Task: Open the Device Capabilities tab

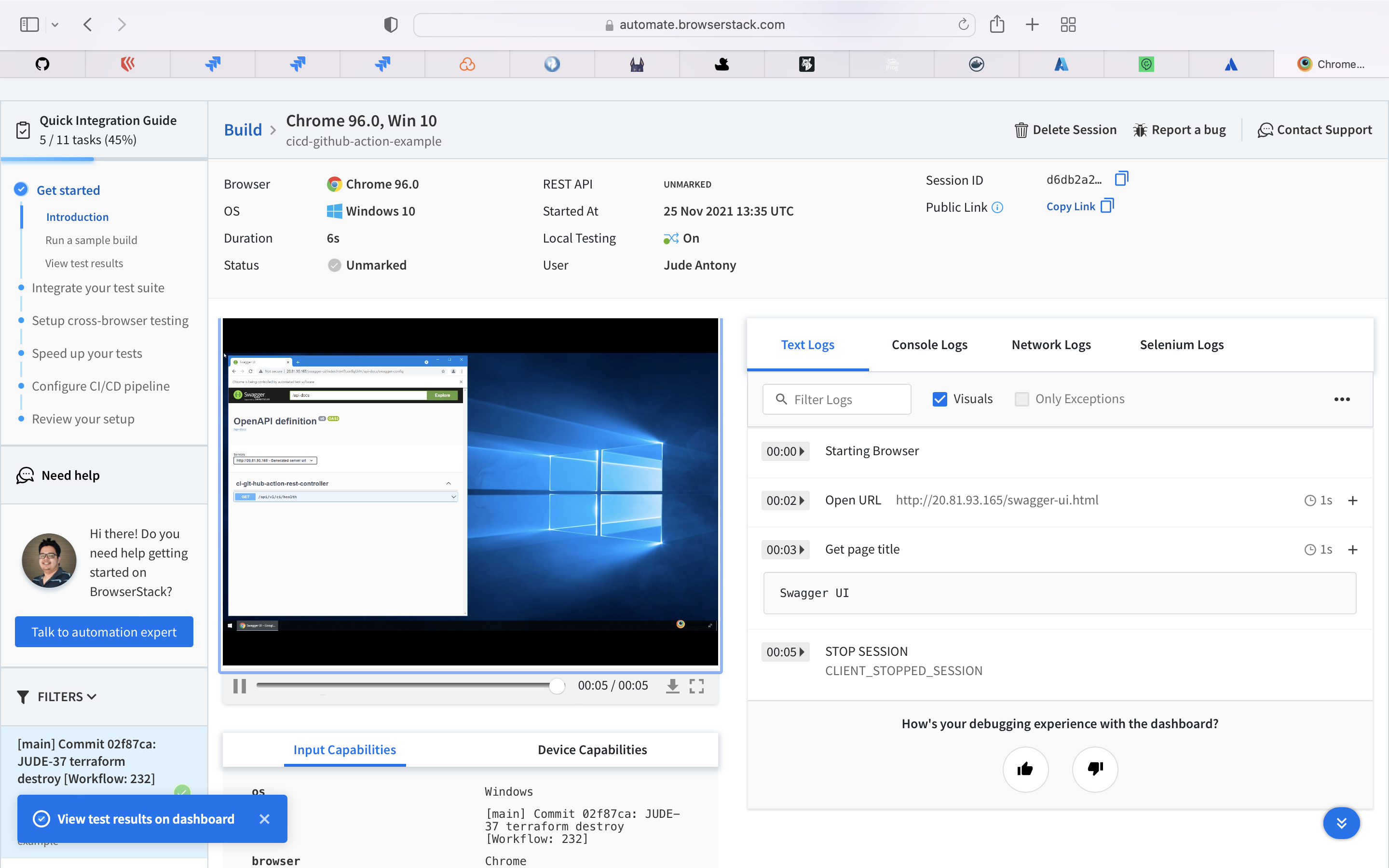Action: click(592, 750)
